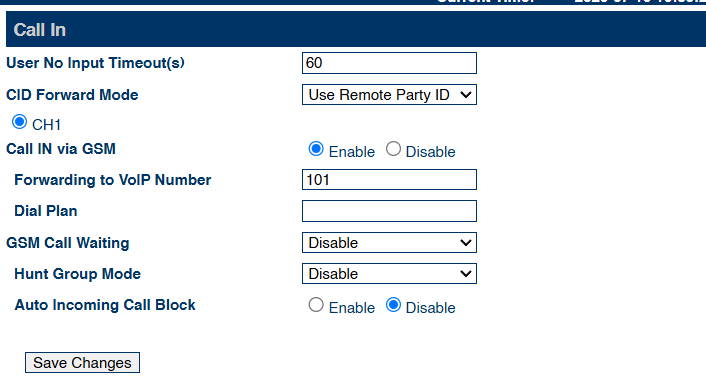Open the CID Forward Mode dropdown
The width and height of the screenshot is (706, 387).
click(389, 94)
